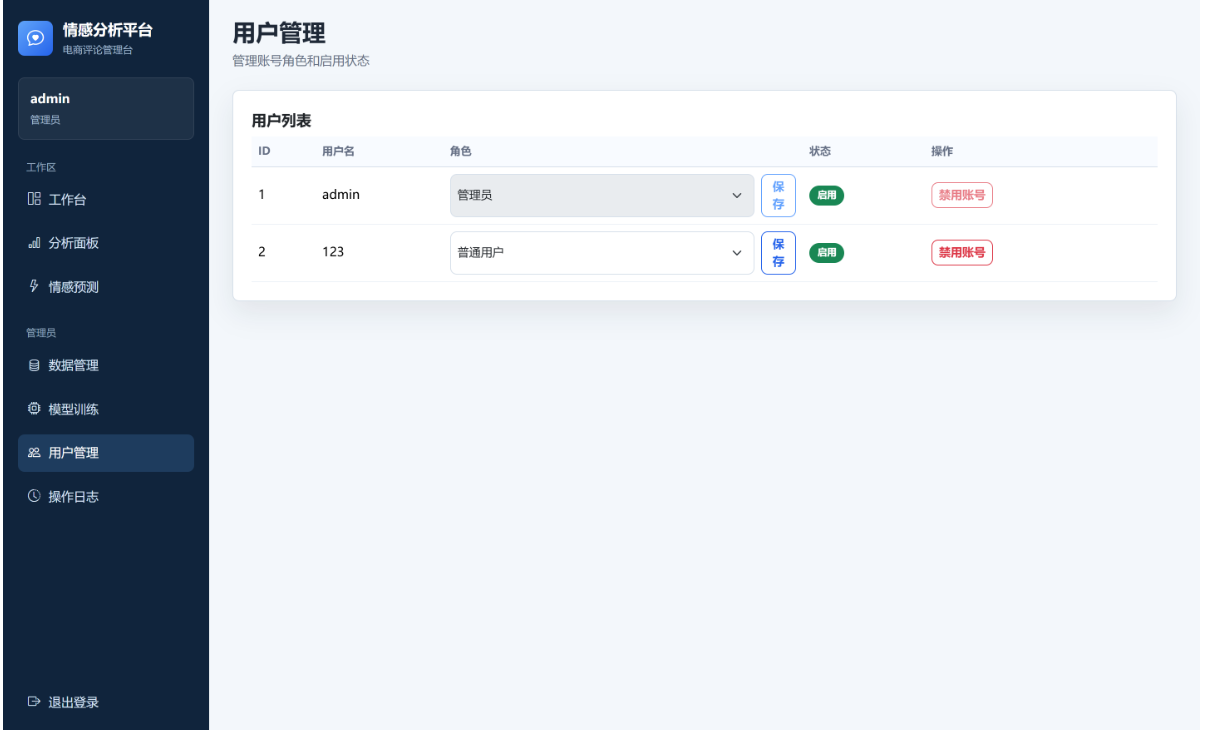
Task: Click the ID cell "2"
Action: pos(262,252)
